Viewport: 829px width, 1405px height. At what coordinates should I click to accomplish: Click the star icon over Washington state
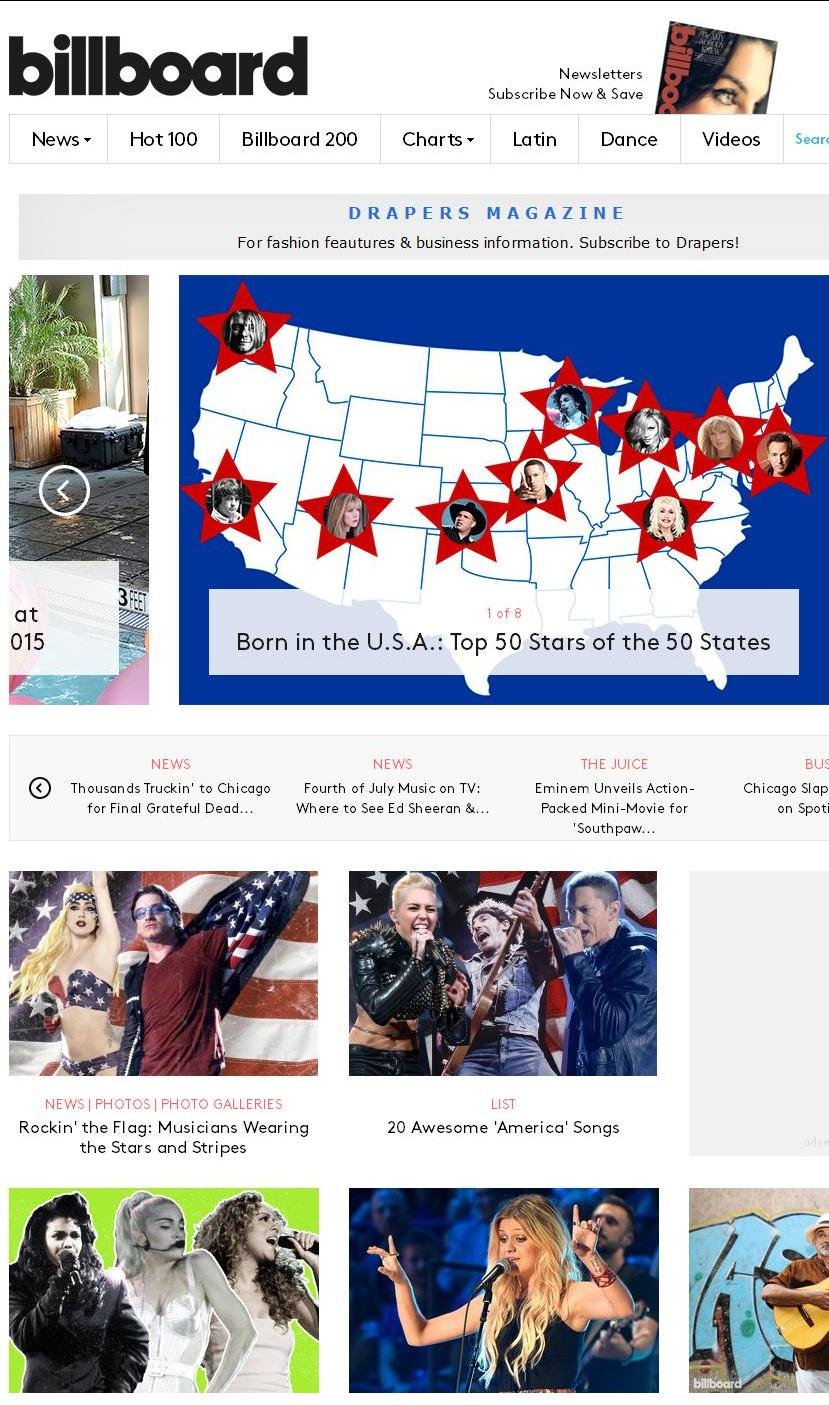(244, 330)
